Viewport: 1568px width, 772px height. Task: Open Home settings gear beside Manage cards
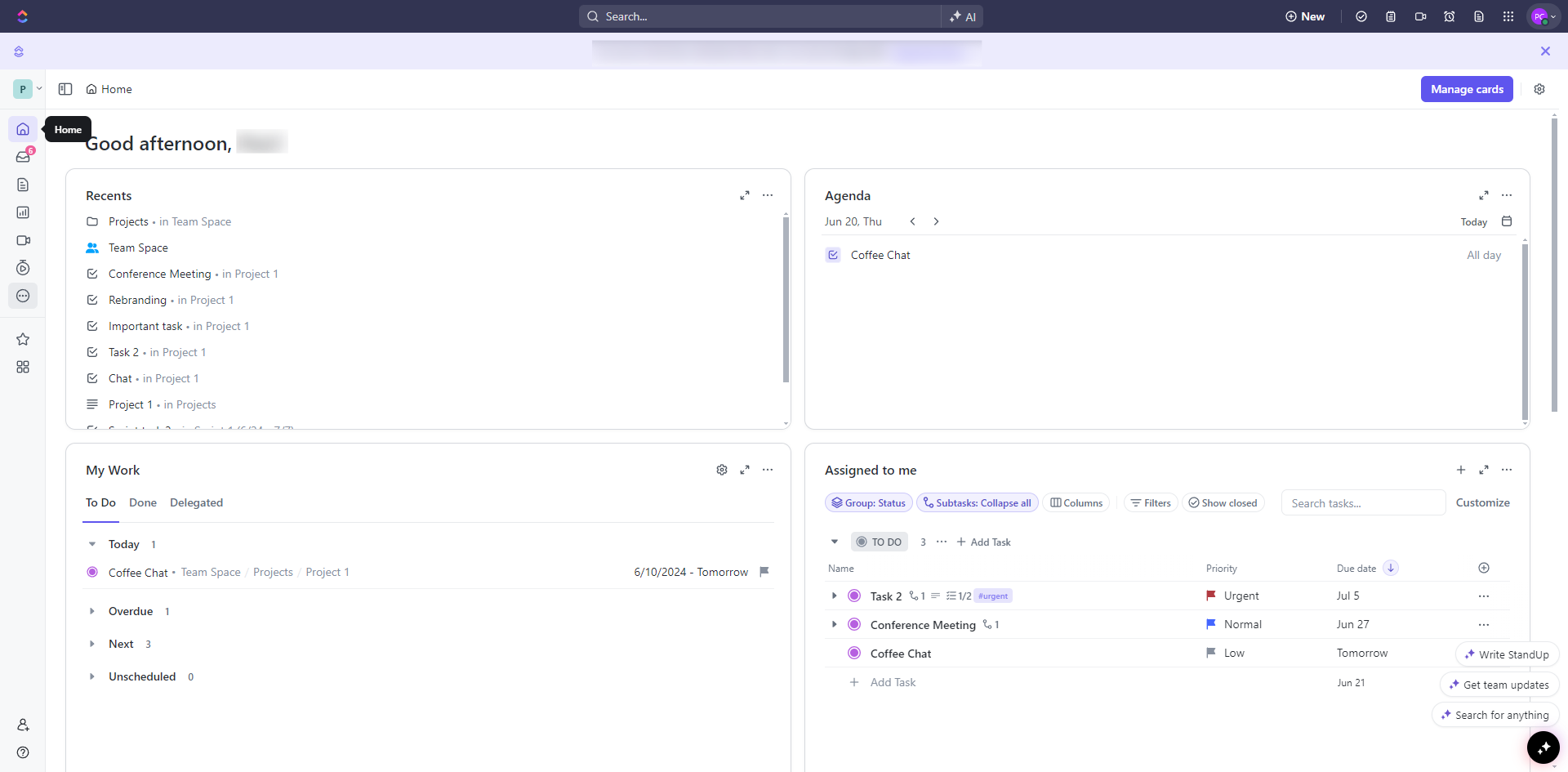[1539, 89]
